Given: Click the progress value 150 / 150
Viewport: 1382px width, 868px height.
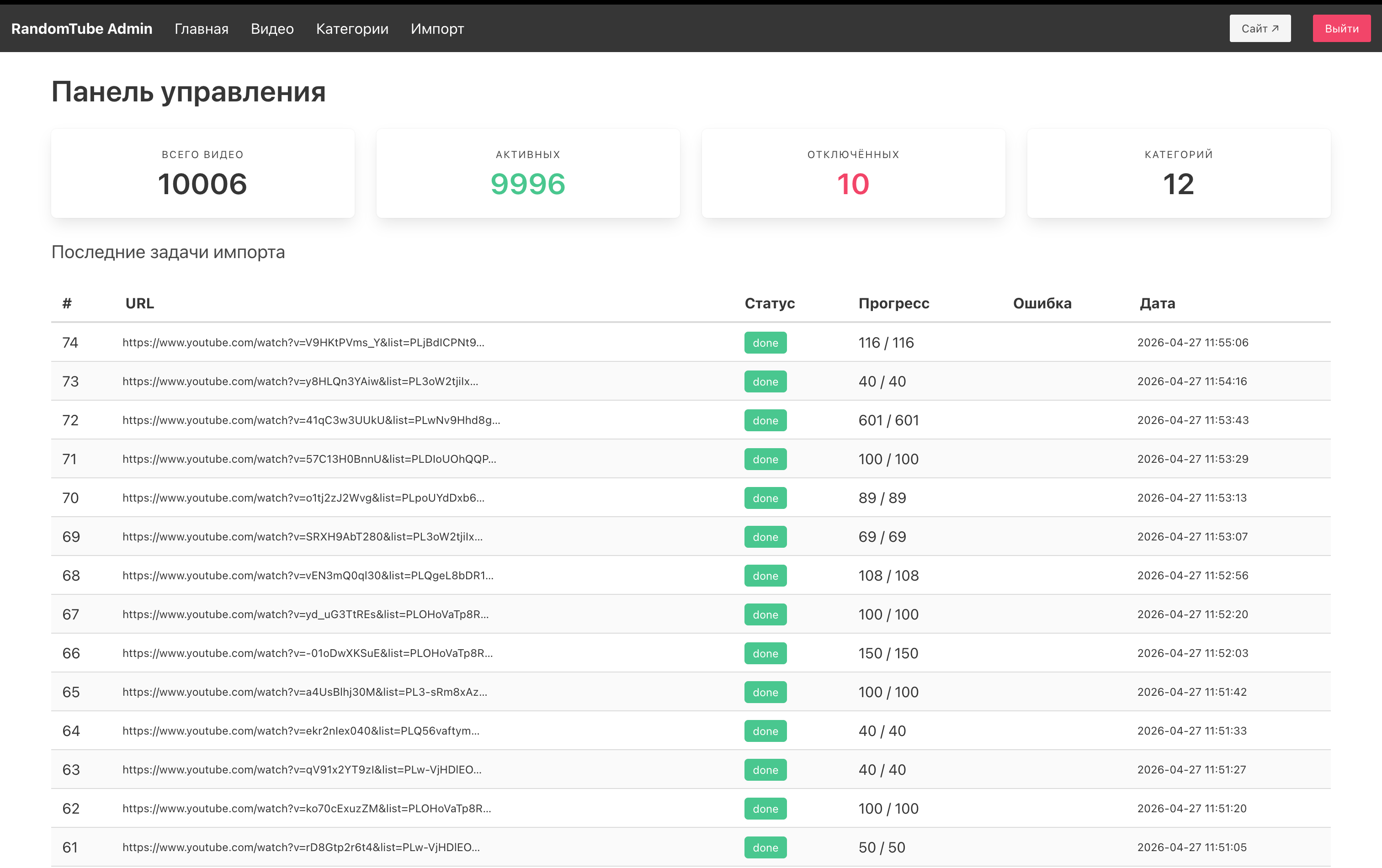Looking at the screenshot, I should pos(888,653).
